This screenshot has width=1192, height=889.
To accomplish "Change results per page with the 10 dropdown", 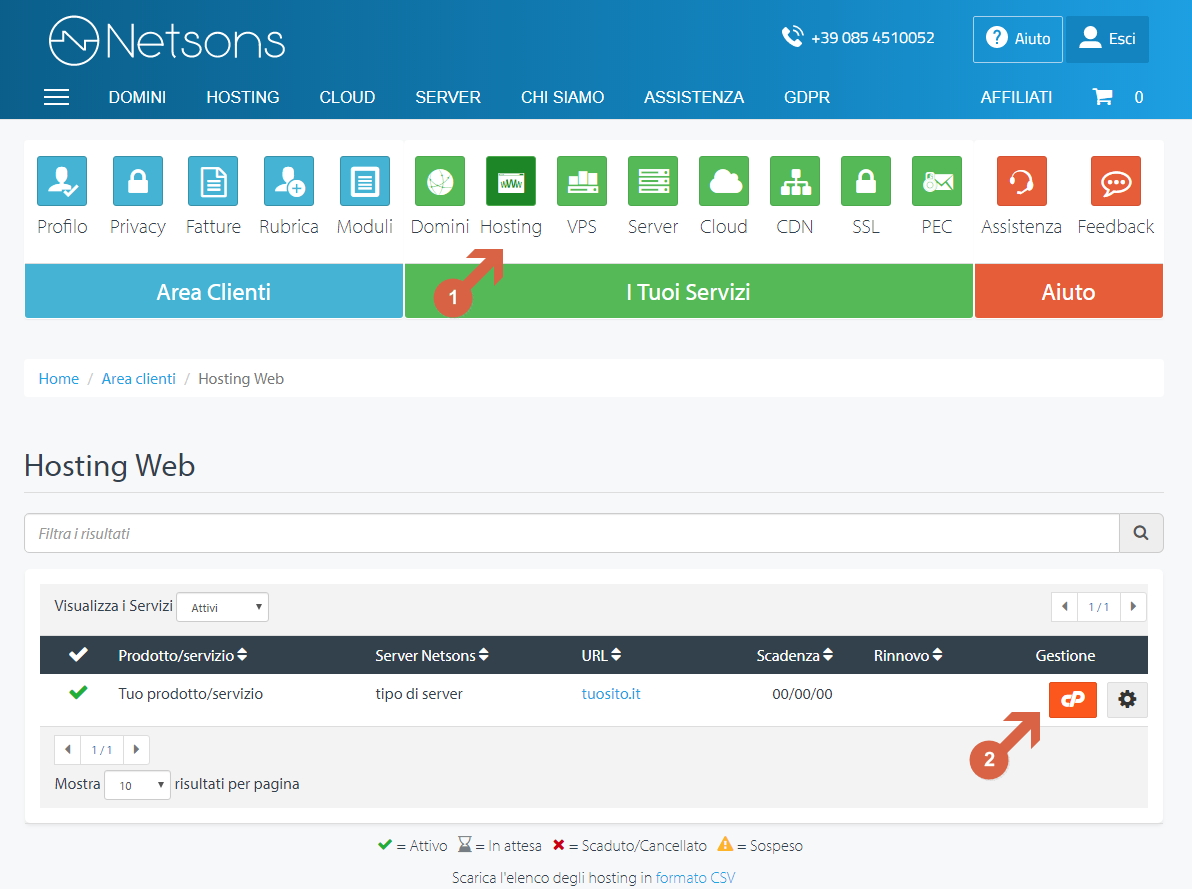I will coord(137,784).
